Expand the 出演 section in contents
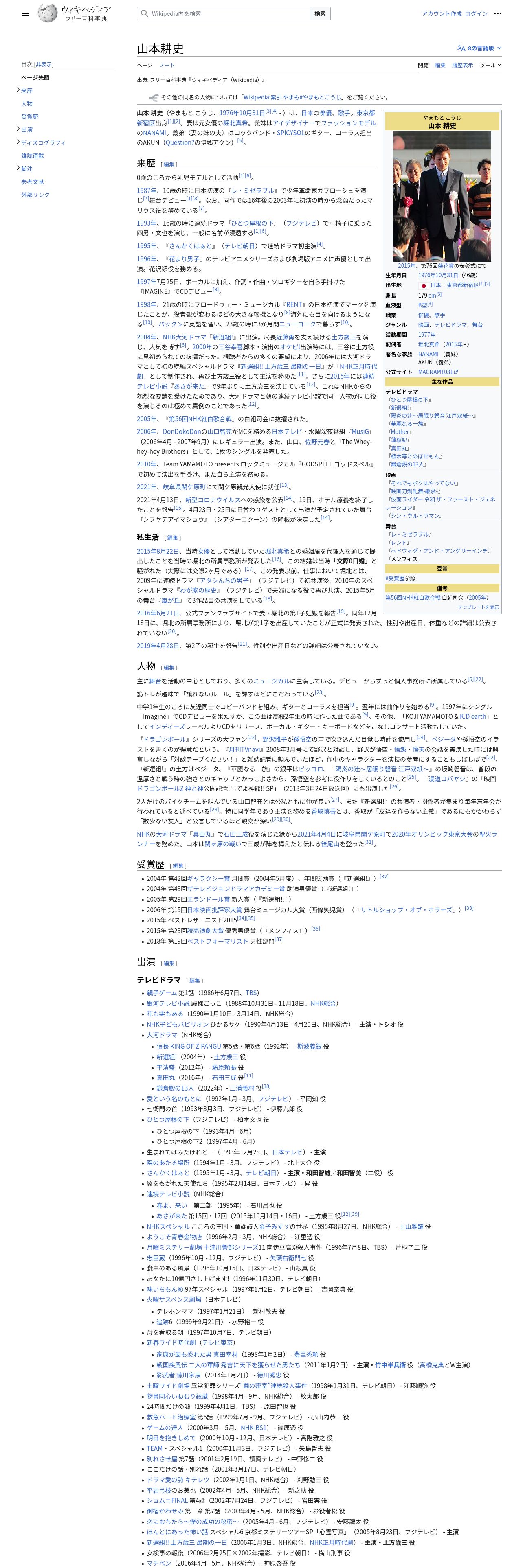The height and width of the screenshot is (1568, 523). (x=18, y=129)
